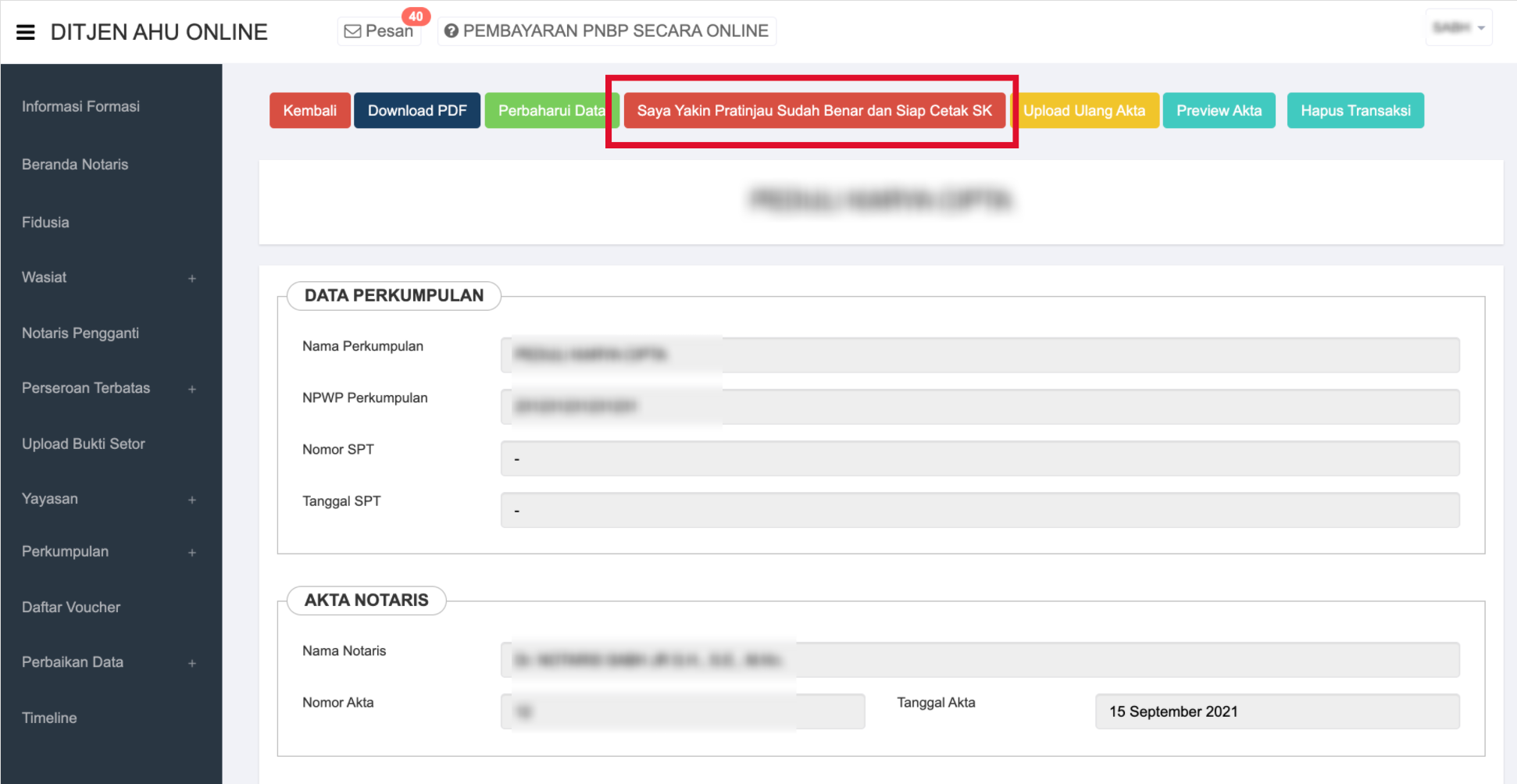Expand the Perkumpulan plus icon
1517x784 pixels.
tap(192, 553)
